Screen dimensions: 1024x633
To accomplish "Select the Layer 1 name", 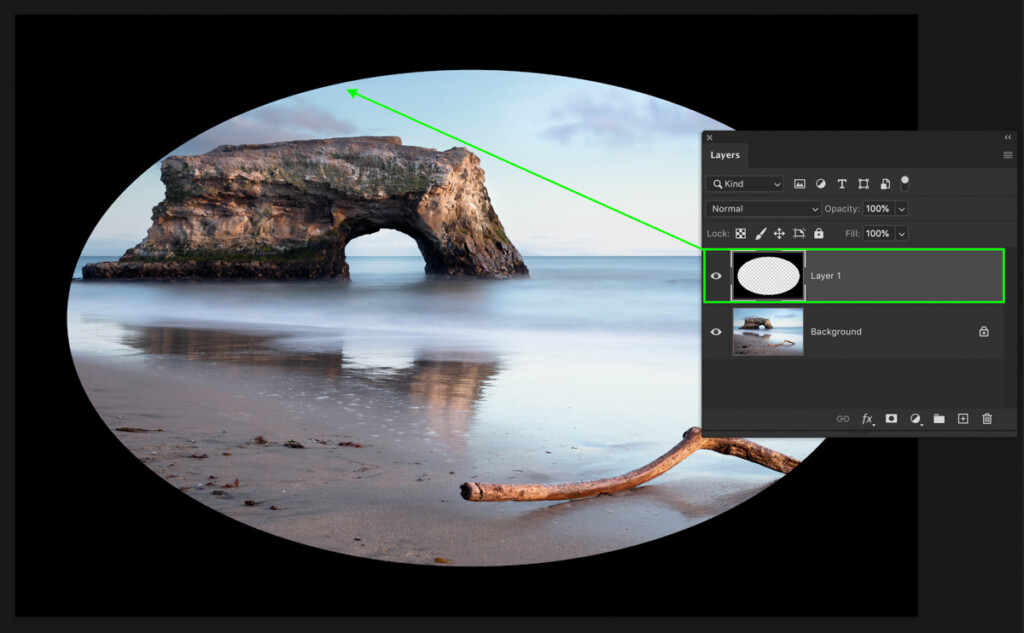I will click(825, 276).
